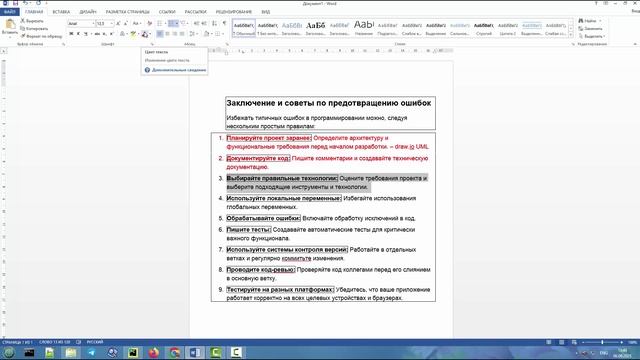Click the Text Effects icon
The height and width of the screenshot is (360, 640).
122,34
